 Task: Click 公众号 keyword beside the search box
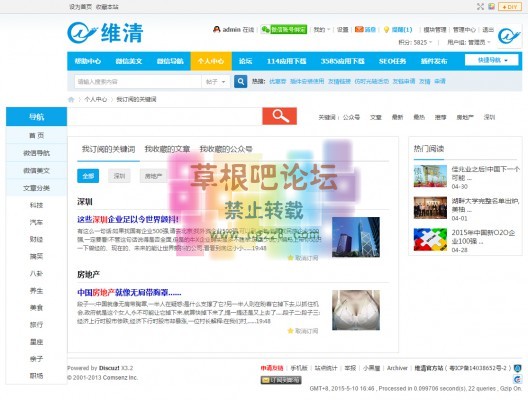[x=351, y=117]
